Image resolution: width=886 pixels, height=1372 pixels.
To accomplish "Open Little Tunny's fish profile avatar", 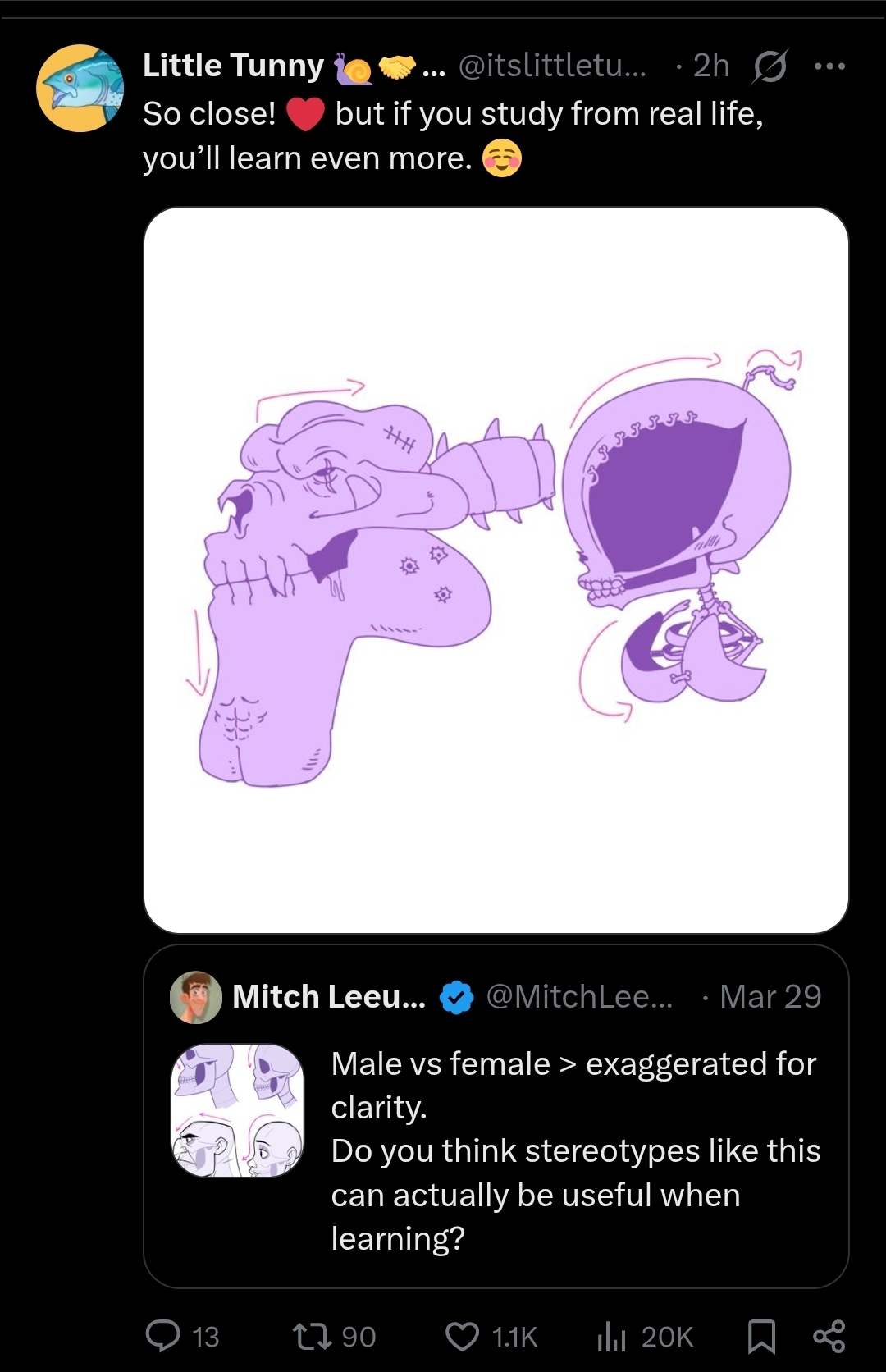I will (x=80, y=88).
